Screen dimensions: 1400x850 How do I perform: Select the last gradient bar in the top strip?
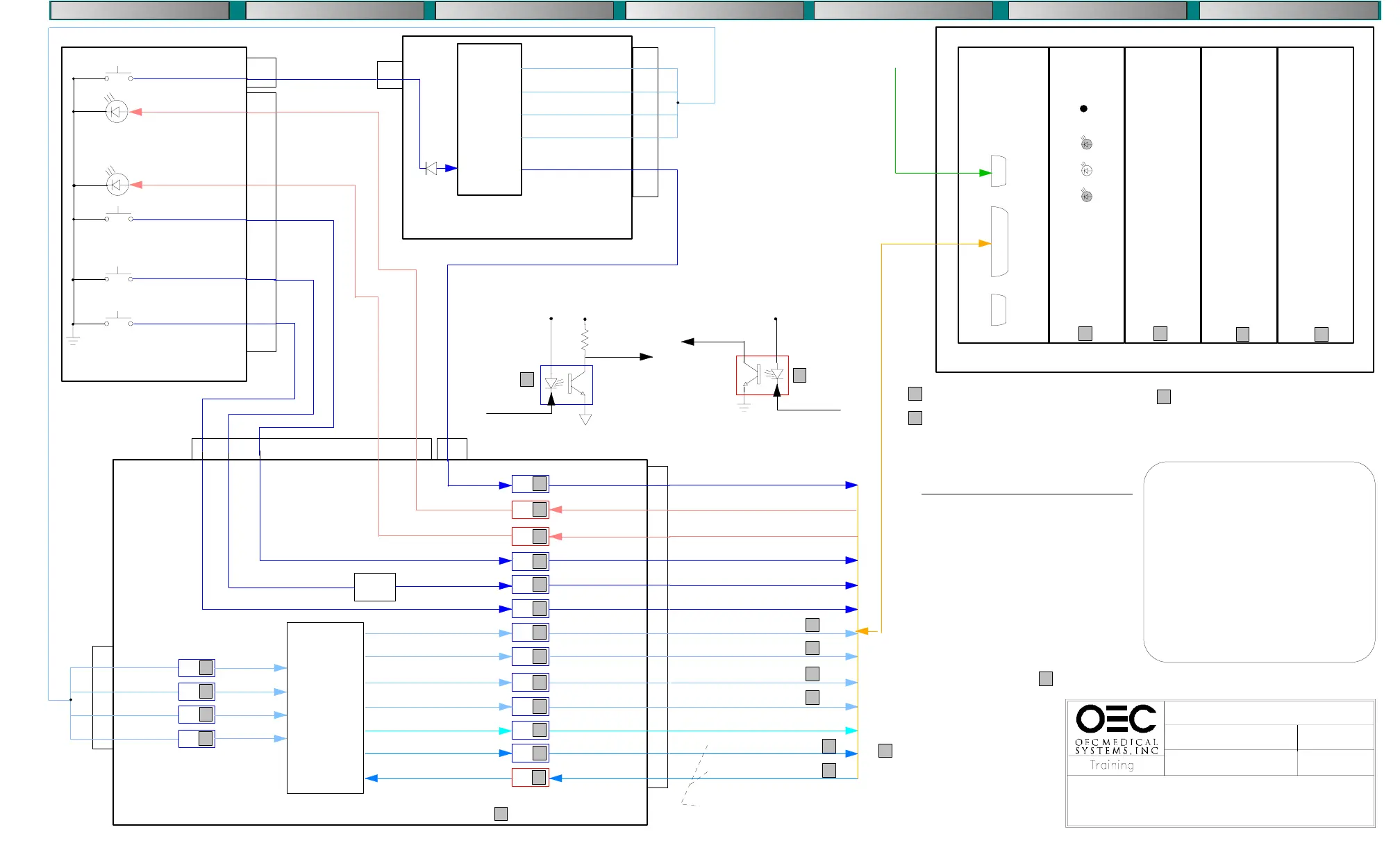coord(1287,10)
